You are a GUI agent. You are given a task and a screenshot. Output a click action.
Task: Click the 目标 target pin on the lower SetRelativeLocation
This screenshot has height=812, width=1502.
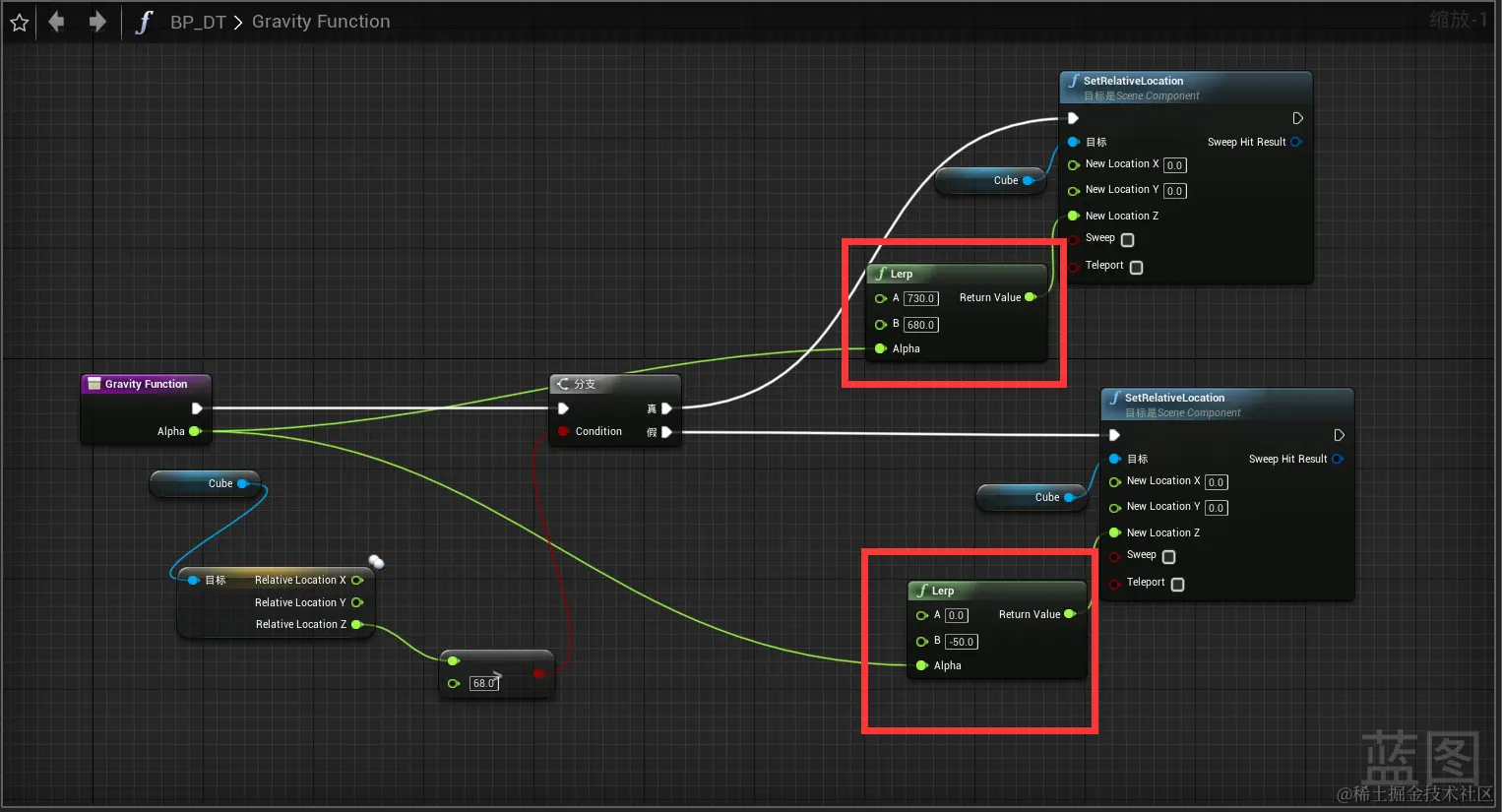pos(1115,459)
